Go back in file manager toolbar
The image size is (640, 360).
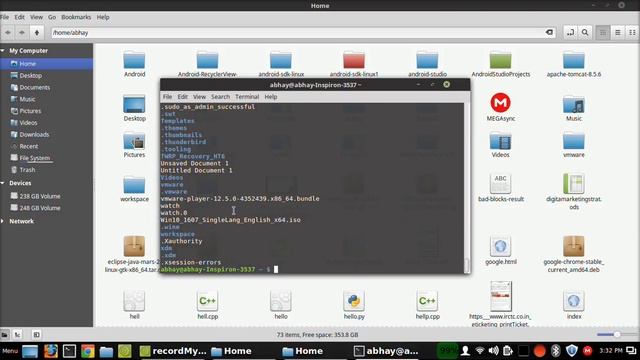[8, 33]
